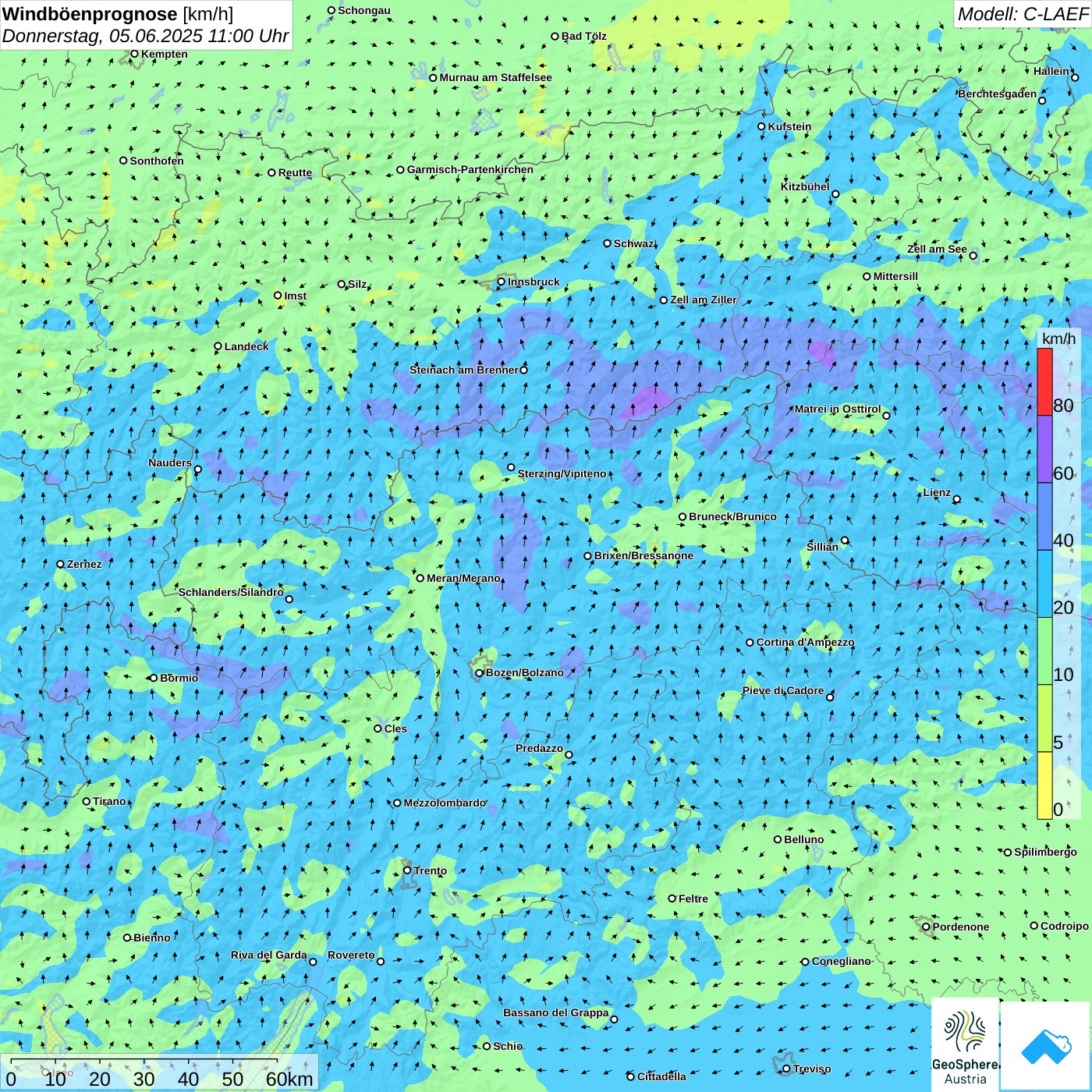Image resolution: width=1092 pixels, height=1092 pixels.
Task: Click the Landeck marker dot
Action: pos(218,346)
